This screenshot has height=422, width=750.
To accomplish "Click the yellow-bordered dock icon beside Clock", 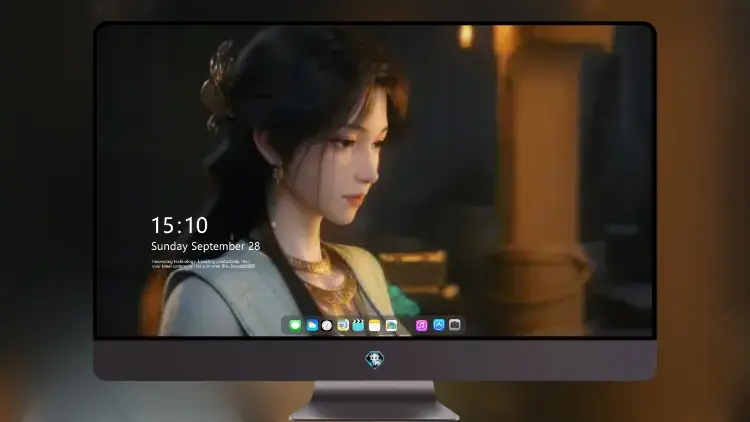I will click(343, 325).
